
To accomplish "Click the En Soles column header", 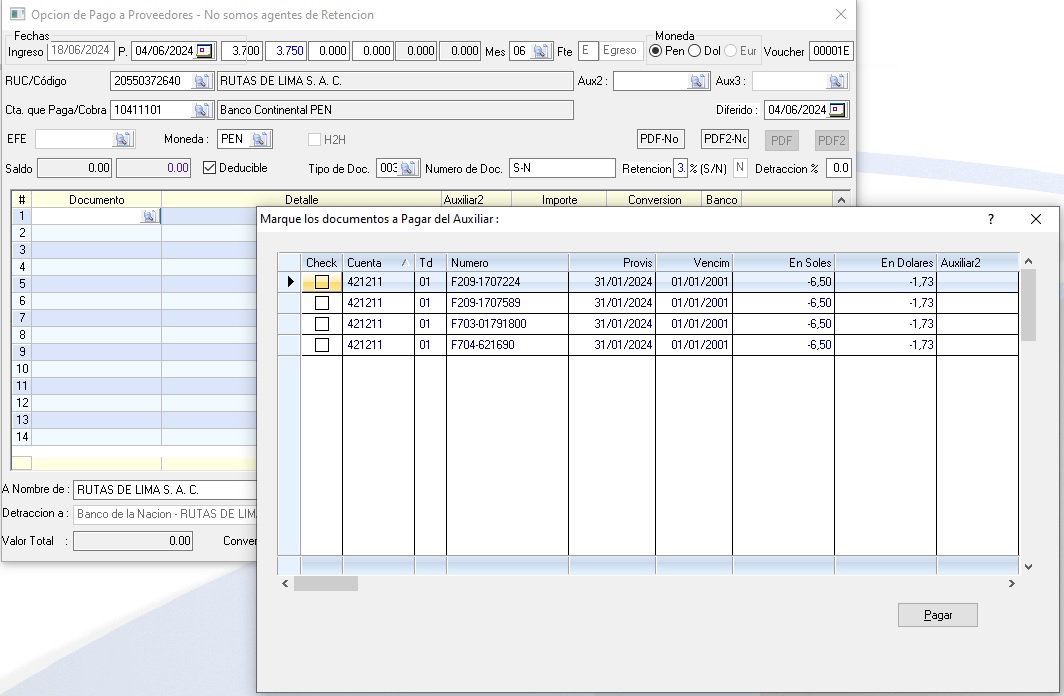I will pos(784,263).
